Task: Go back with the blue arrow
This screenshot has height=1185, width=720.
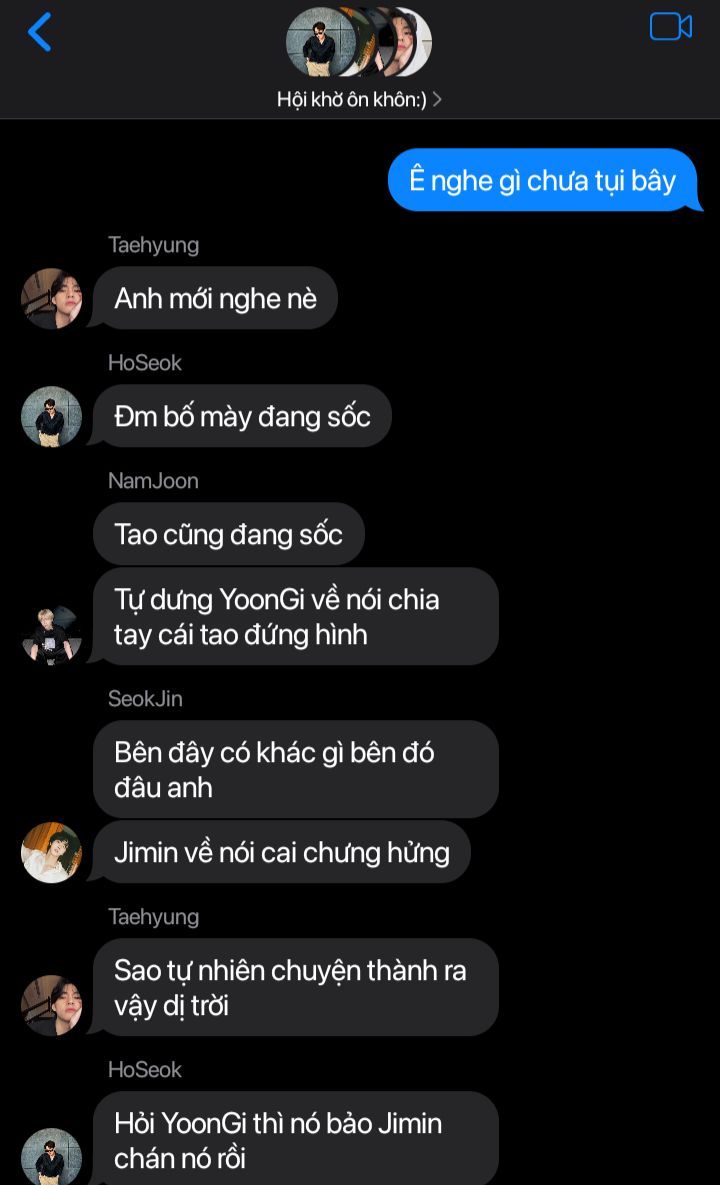Action: 39,32
